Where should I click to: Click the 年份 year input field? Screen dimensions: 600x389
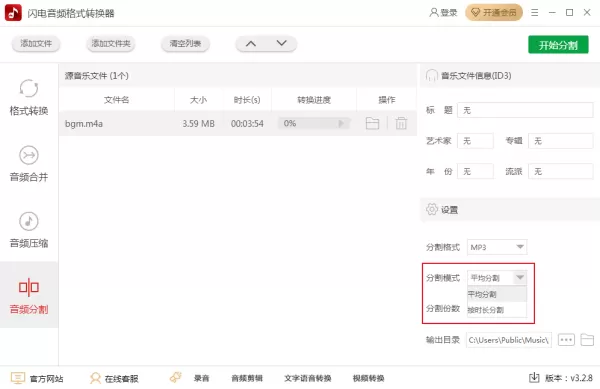click(x=475, y=171)
